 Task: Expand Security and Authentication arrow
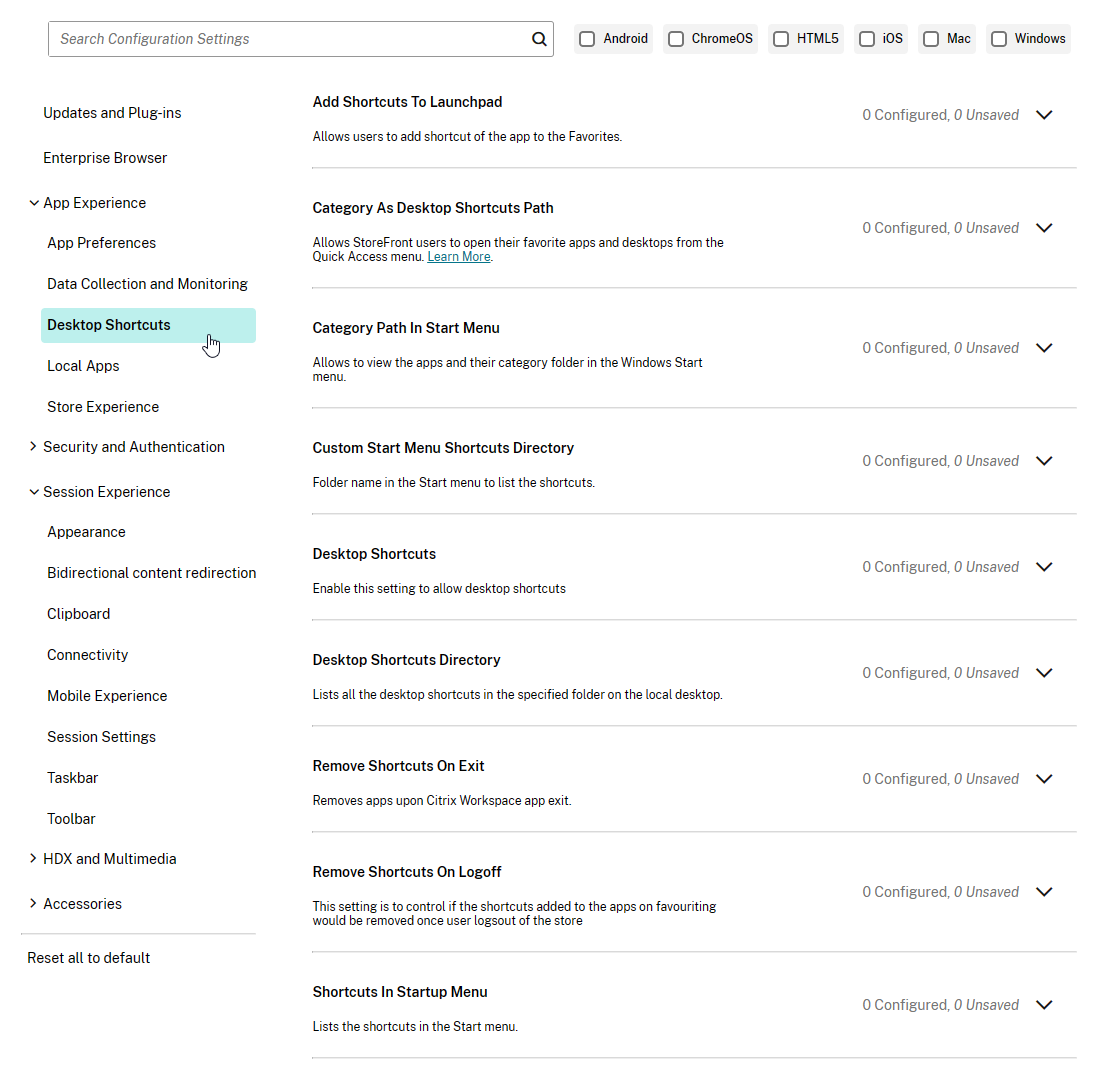33,447
